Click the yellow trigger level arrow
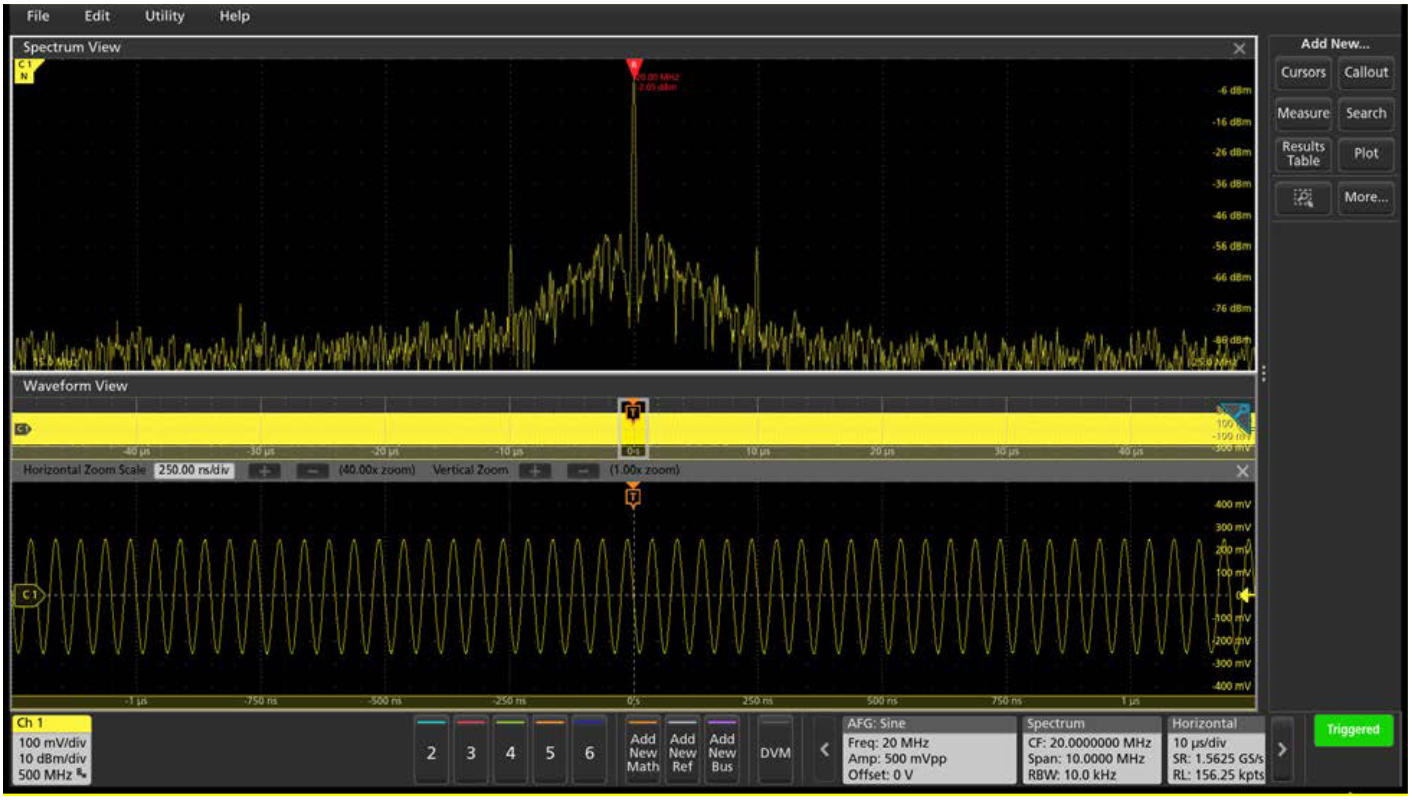1412x800 pixels. pos(1246,595)
